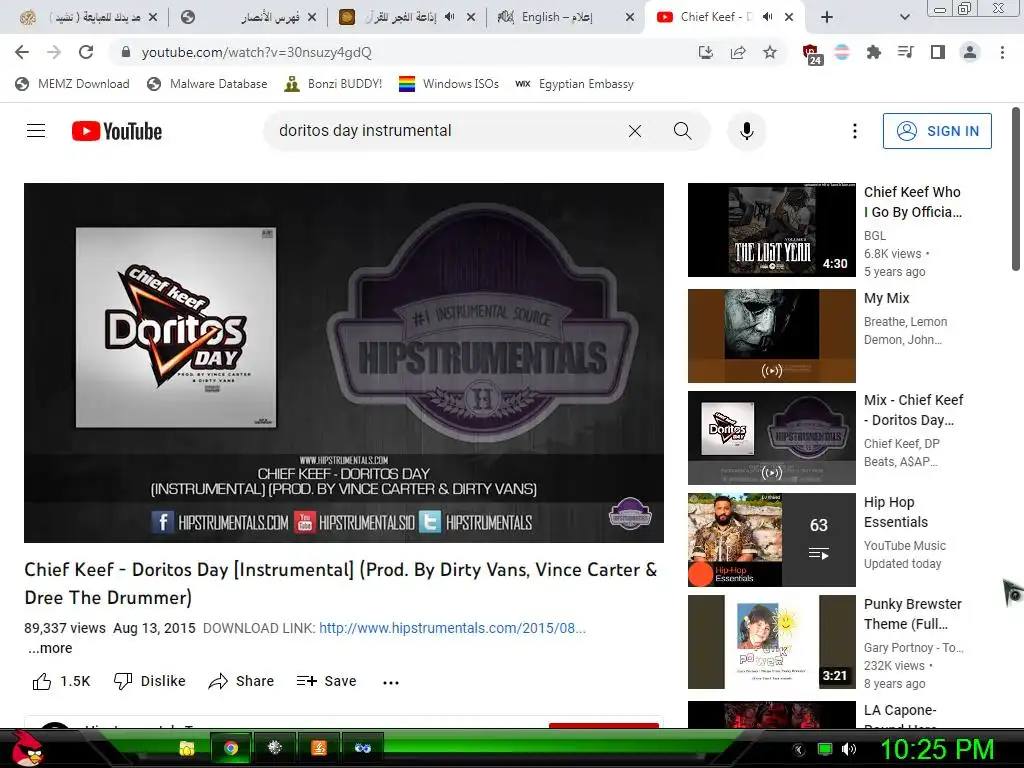This screenshot has width=1024, height=768.
Task: Clear the search text with X
Action: click(635, 131)
